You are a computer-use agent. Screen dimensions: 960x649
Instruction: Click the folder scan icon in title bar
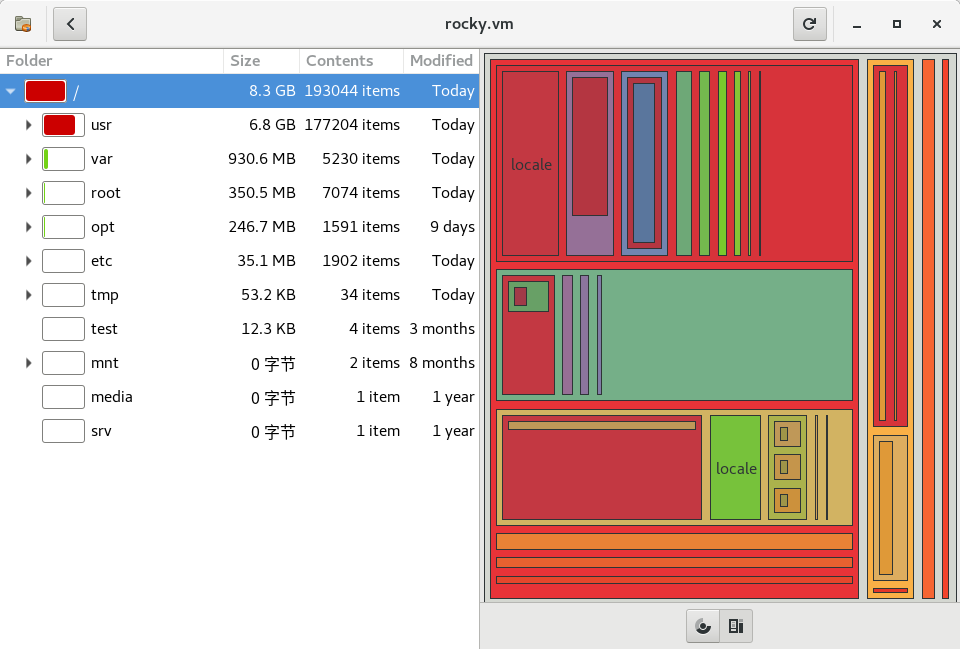23,24
